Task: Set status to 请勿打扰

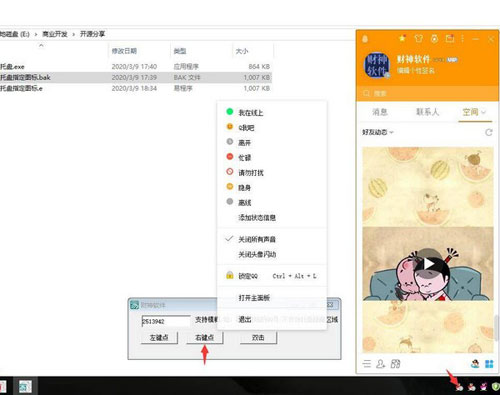Action: click(x=272, y=172)
